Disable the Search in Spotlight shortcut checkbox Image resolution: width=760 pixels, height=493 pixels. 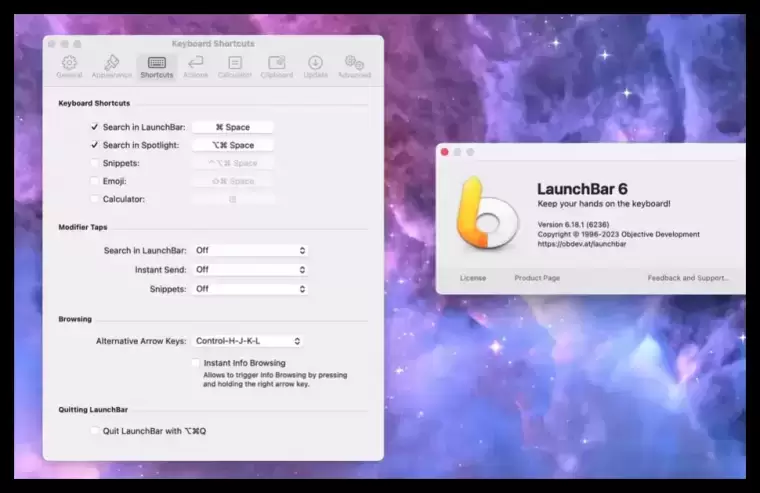[x=95, y=145]
